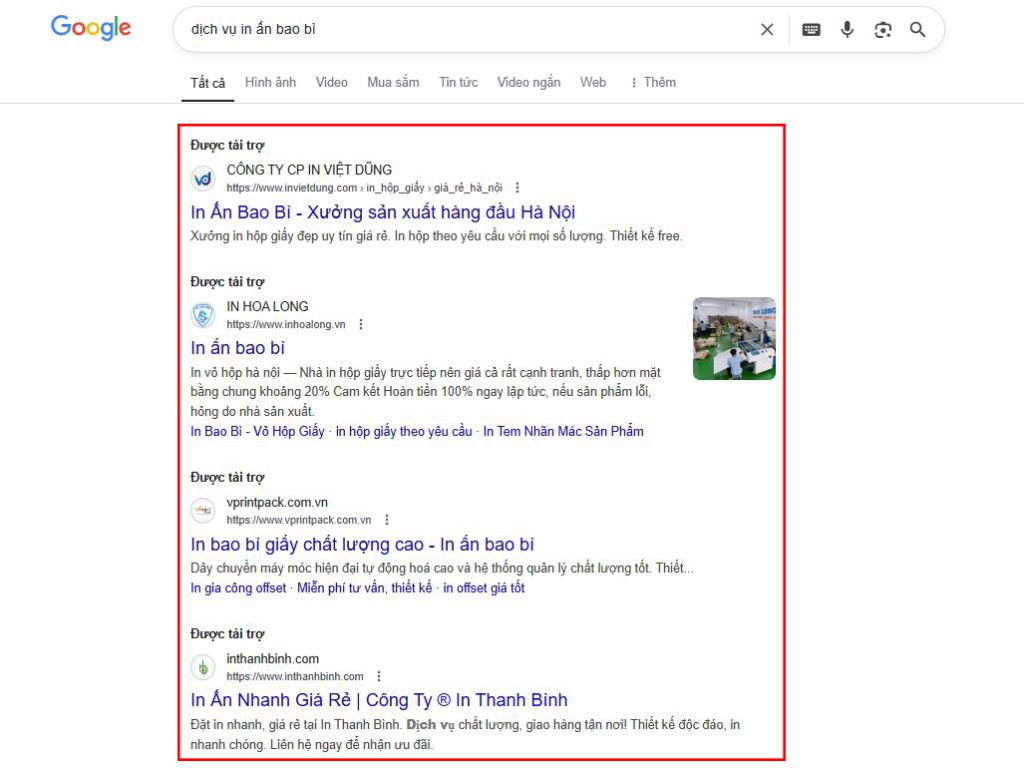Image resolution: width=1024 pixels, height=768 pixels.
Task: Open In gia công offset sitelink
Action: click(238, 588)
